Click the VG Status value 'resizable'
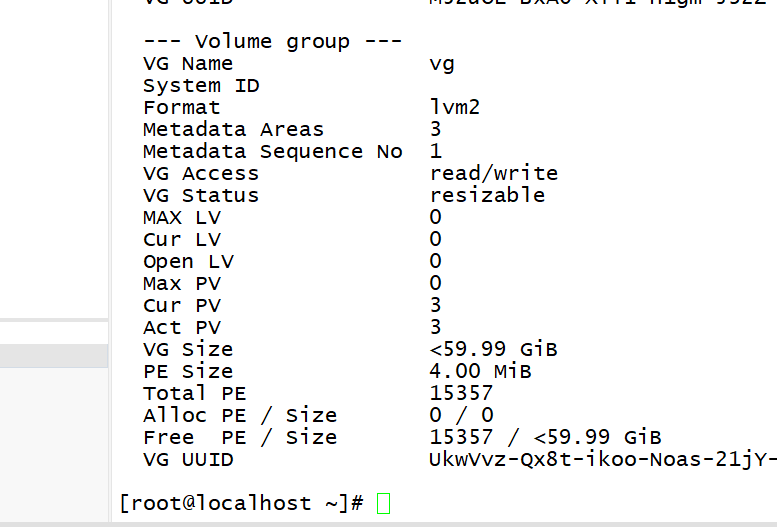This screenshot has height=527, width=777. (x=487, y=195)
